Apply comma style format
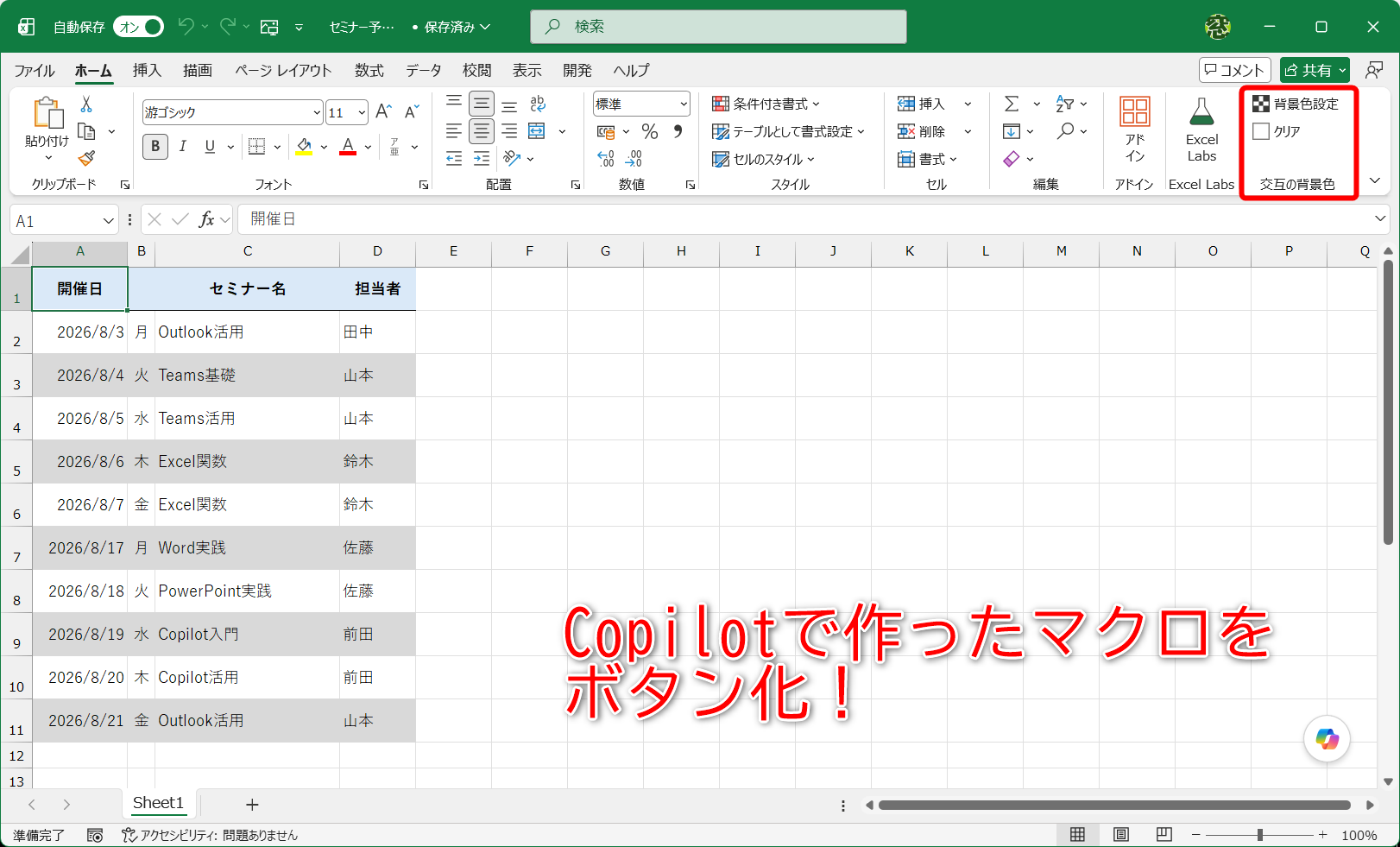The image size is (1400, 847). pos(678,131)
